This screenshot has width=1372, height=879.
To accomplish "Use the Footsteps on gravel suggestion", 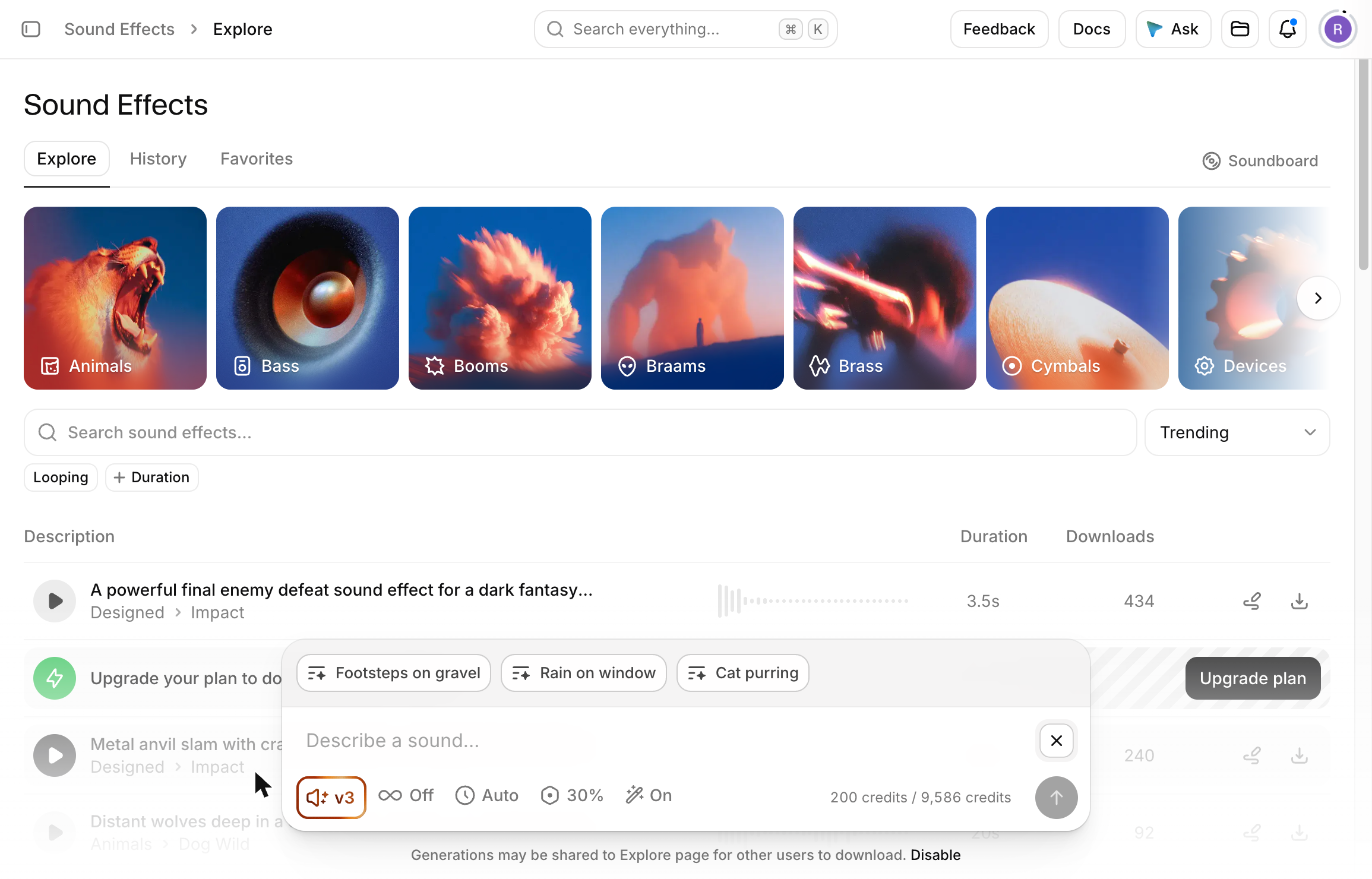I will coord(394,673).
